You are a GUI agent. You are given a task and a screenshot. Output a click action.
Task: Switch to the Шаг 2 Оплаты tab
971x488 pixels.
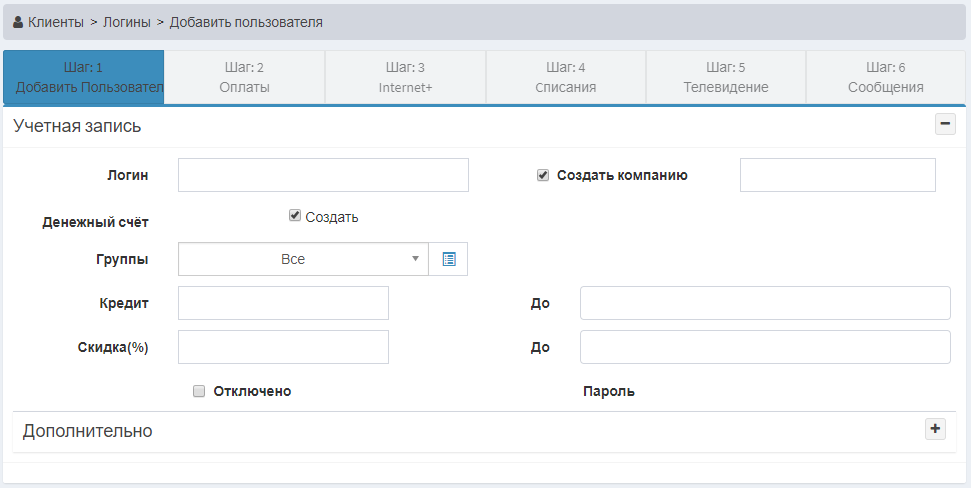[244, 77]
